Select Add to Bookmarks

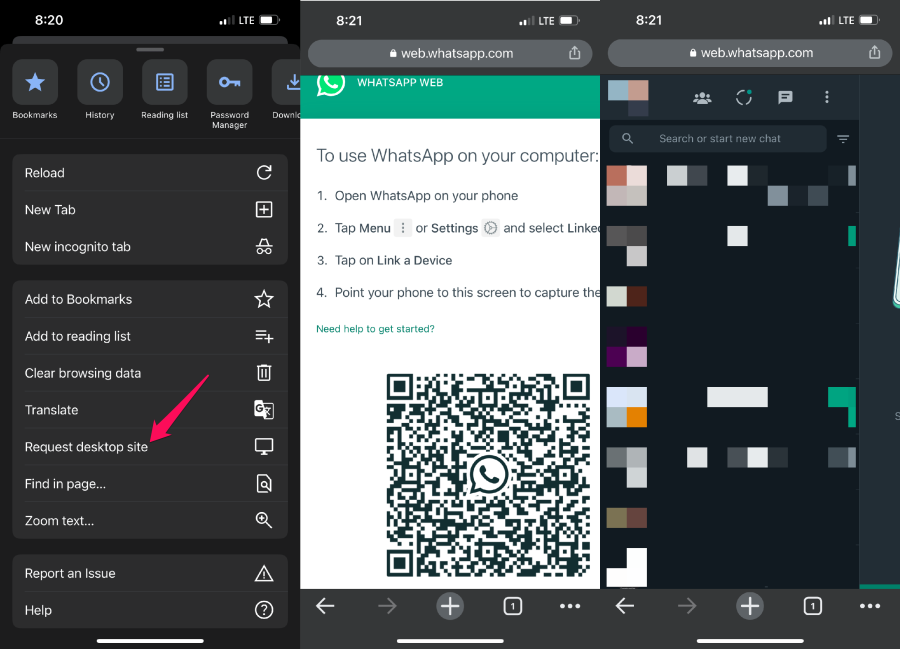point(150,299)
